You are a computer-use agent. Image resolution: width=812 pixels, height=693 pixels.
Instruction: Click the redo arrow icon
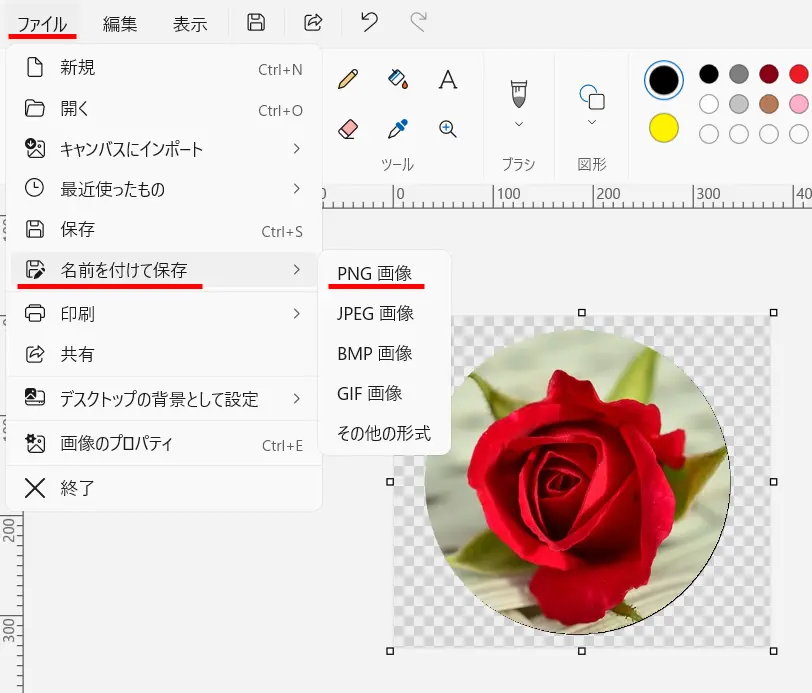[418, 22]
